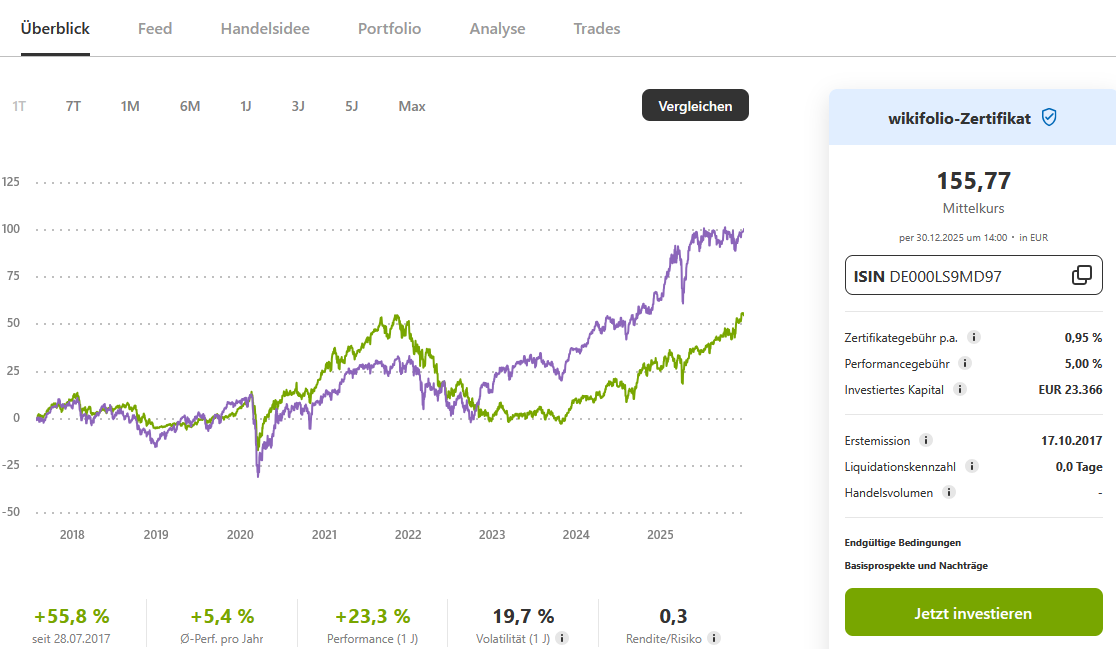Click the wikifolio-Zertifikat shield badge icon
Viewport: 1116px width, 649px height.
click(x=1049, y=118)
